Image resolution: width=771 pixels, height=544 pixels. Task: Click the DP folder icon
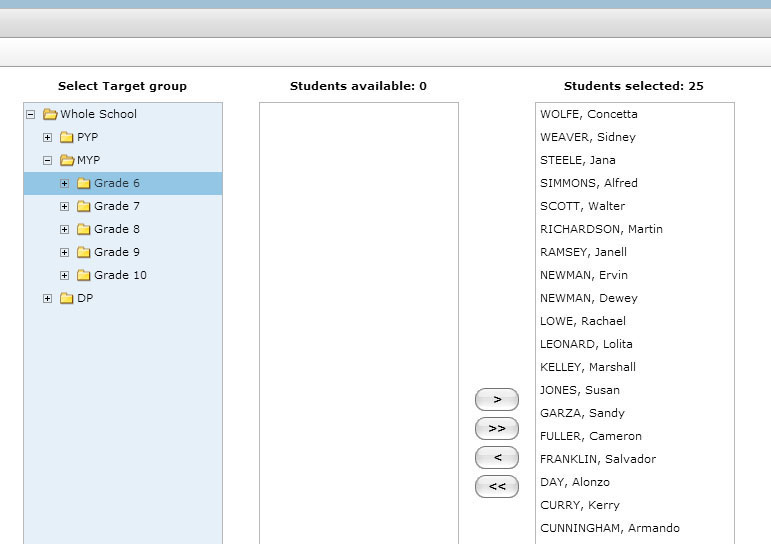pyautogui.click(x=66, y=299)
